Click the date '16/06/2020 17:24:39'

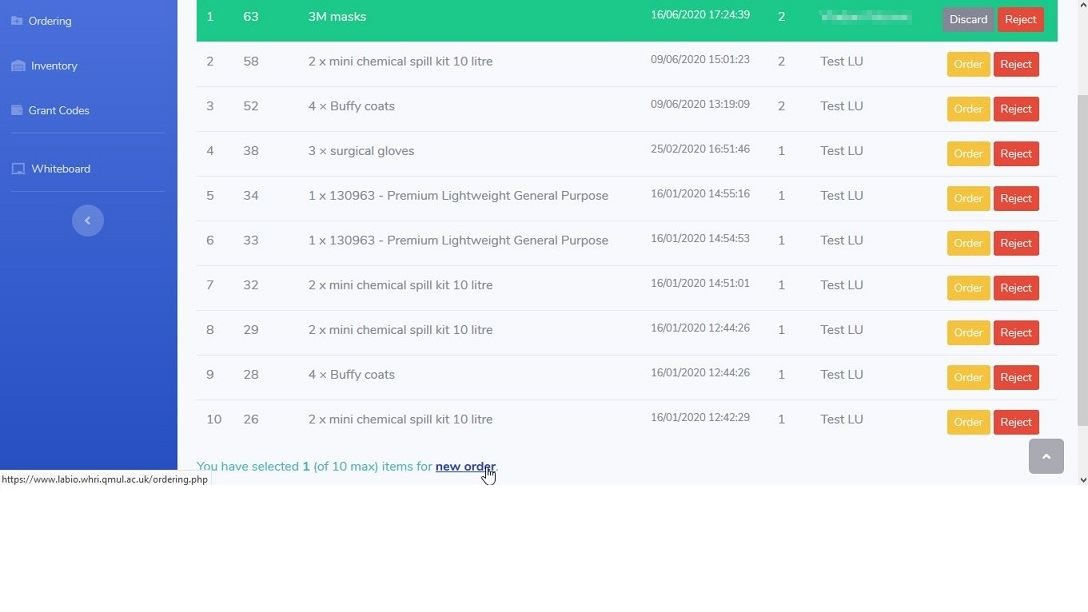700,15
